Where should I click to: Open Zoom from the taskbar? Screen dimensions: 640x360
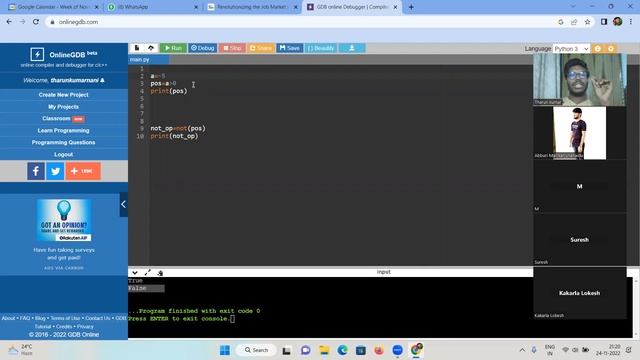pos(398,350)
